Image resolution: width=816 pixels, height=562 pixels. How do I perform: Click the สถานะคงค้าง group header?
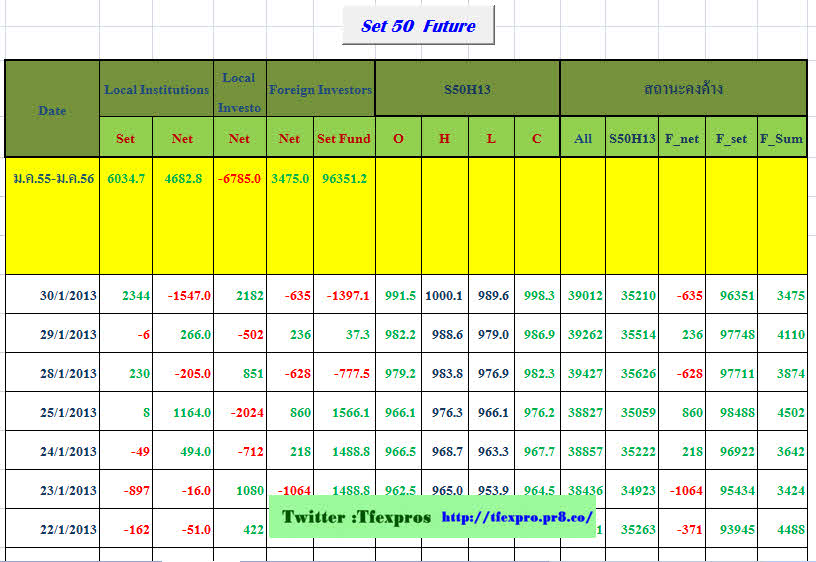point(683,89)
